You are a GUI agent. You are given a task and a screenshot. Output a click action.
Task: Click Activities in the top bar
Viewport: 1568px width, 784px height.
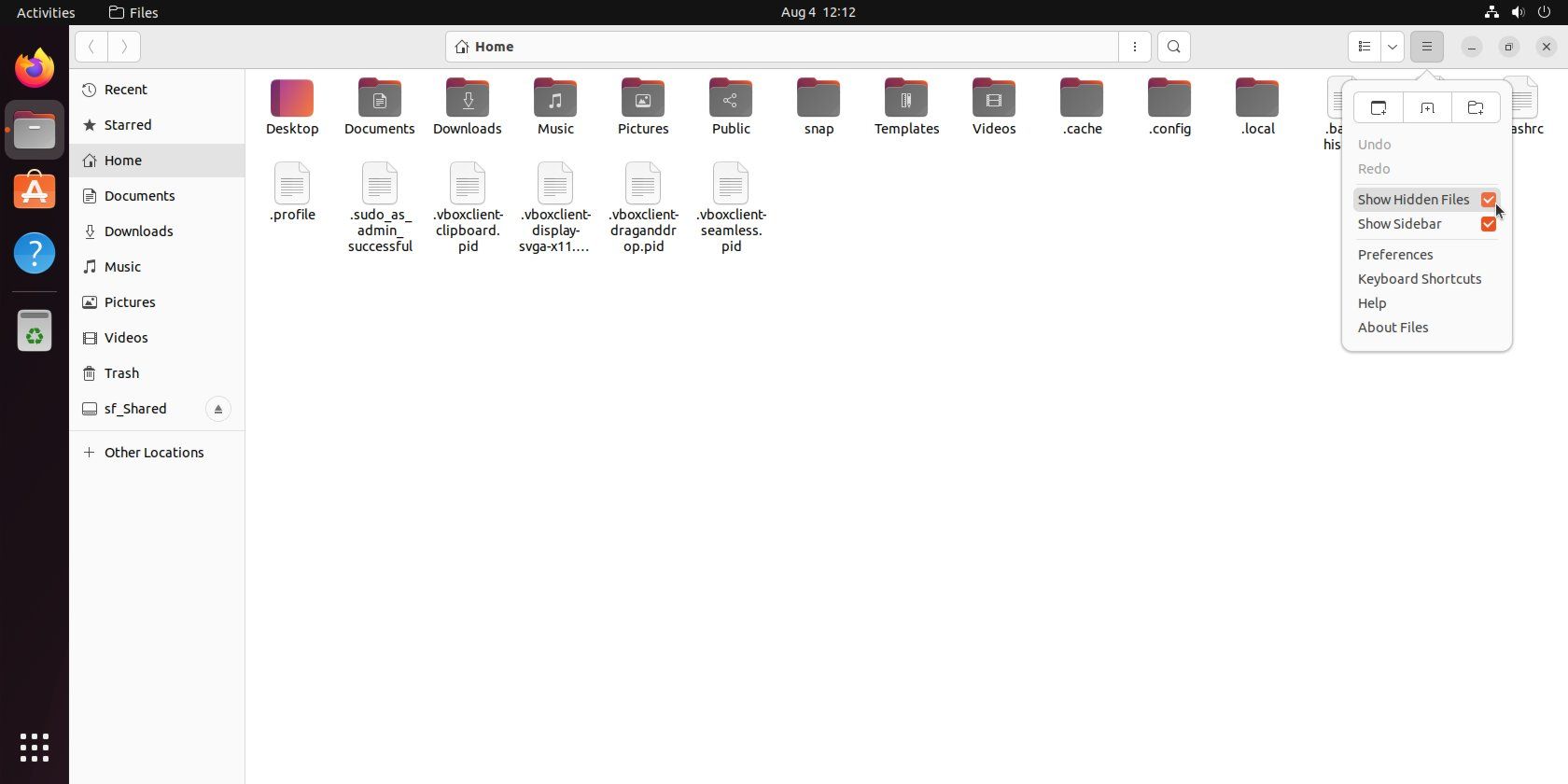pyautogui.click(x=46, y=12)
